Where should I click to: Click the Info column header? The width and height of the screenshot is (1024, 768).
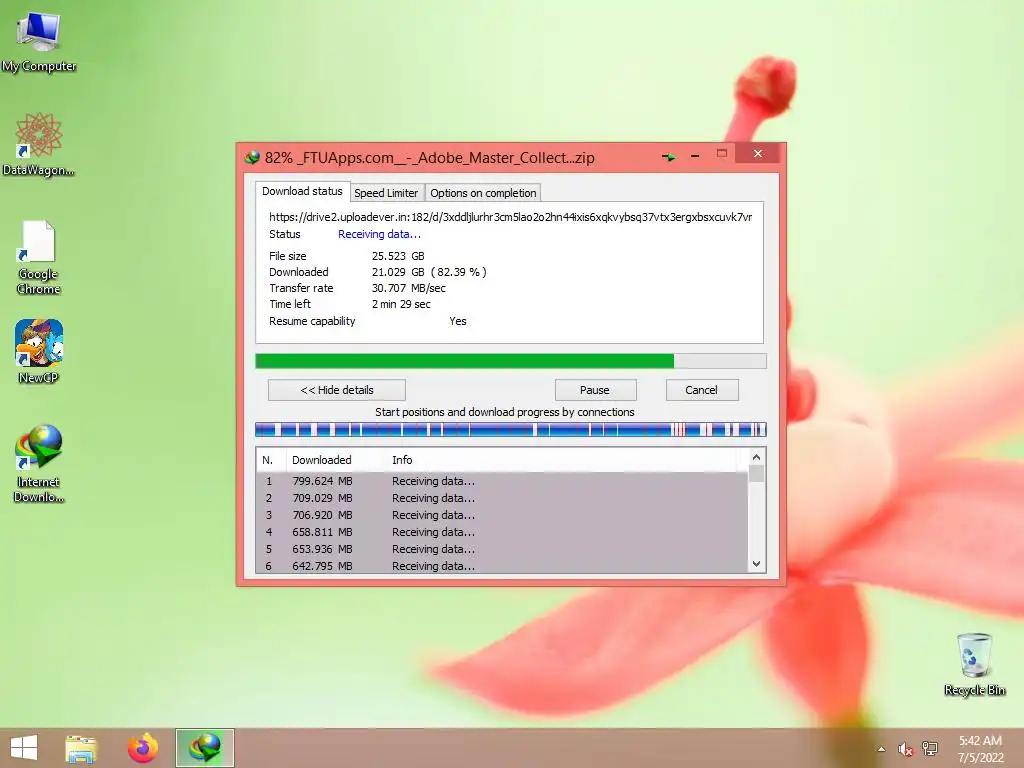click(x=562, y=460)
